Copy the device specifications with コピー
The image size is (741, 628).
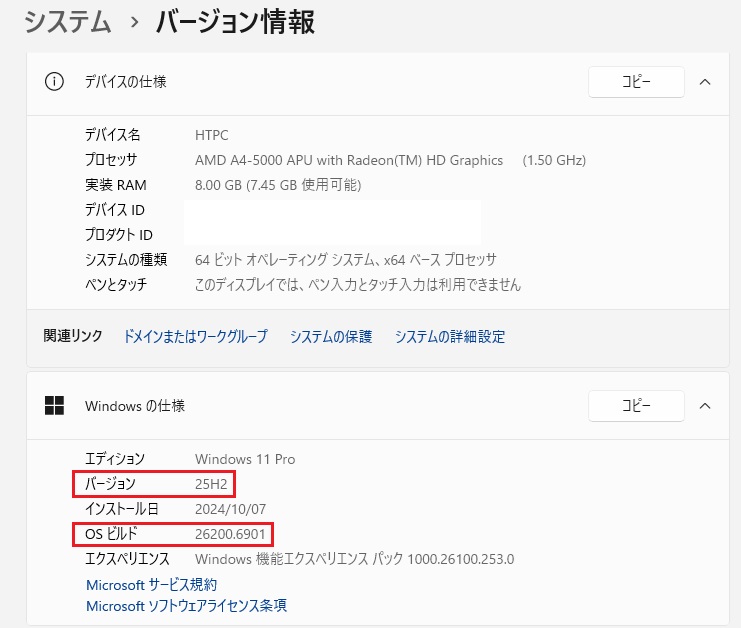tap(636, 82)
